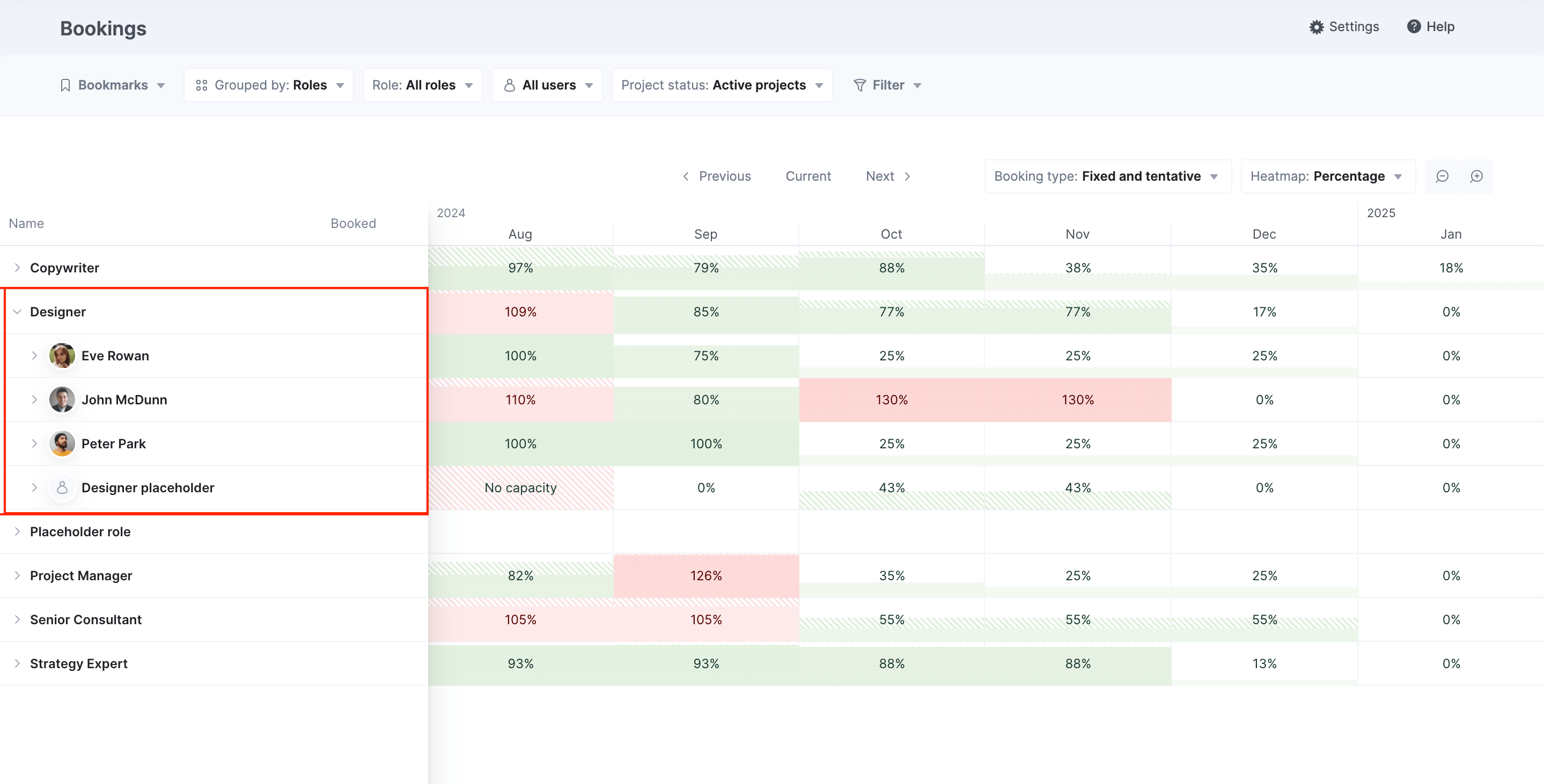
Task: Open the Heatmap Percentage dropdown
Action: pyautogui.click(x=1327, y=176)
